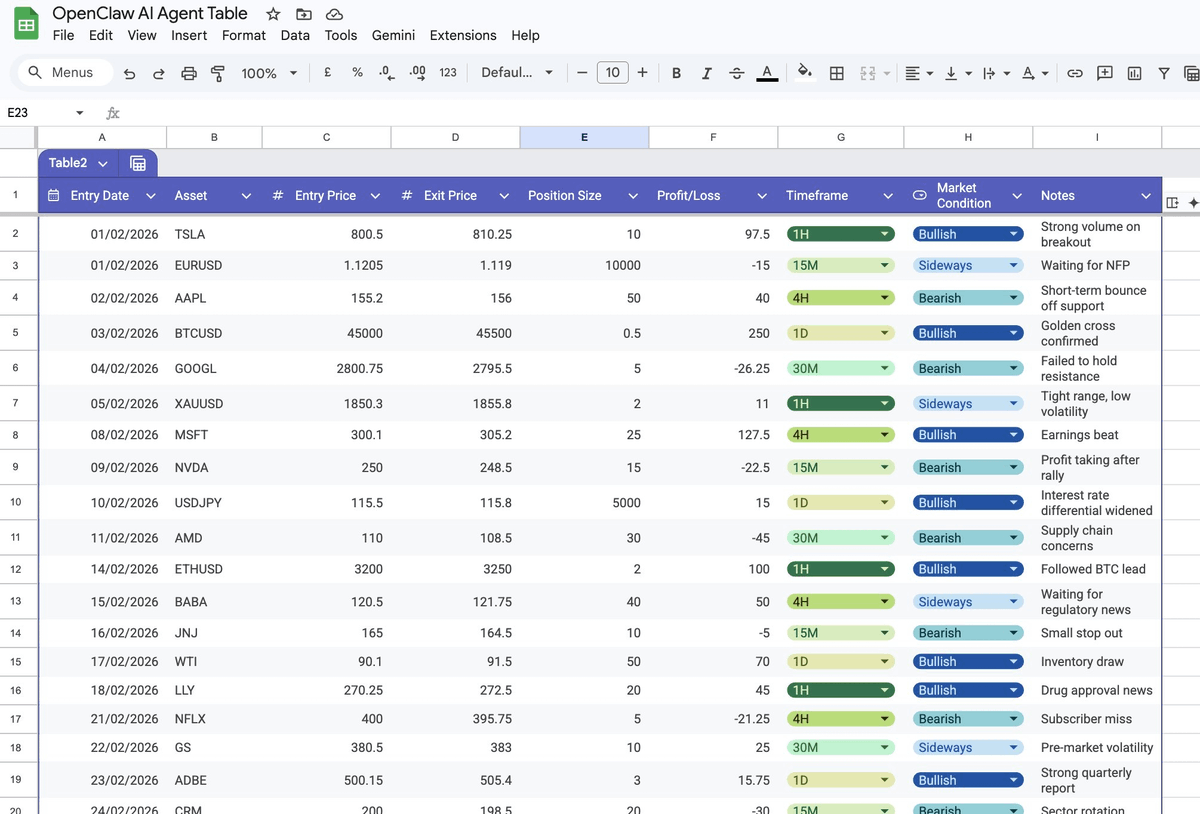
Task: Click the Menus search box
Action: click(65, 72)
